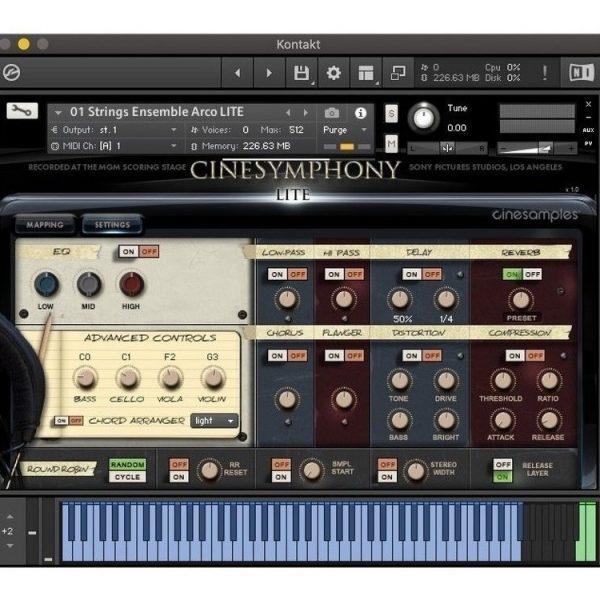
Task: Enable the Compression effect
Action: (515, 356)
